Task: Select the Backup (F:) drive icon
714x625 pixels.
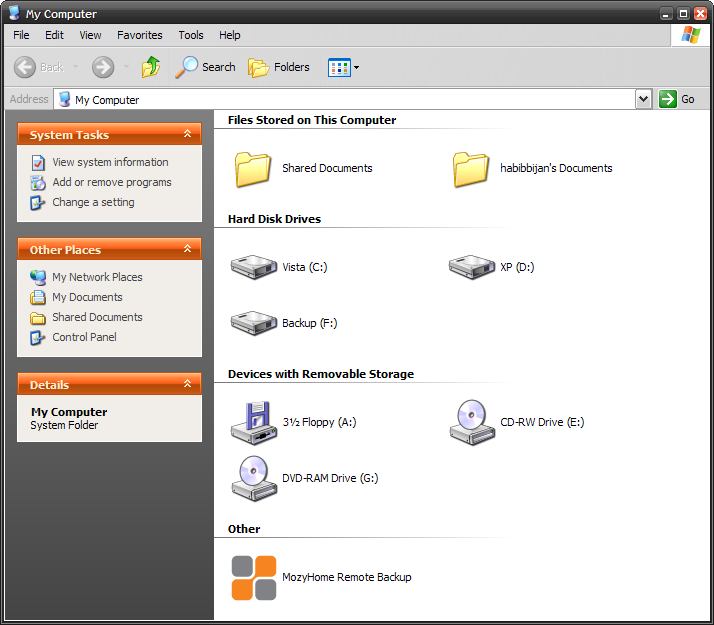Action: point(254,323)
